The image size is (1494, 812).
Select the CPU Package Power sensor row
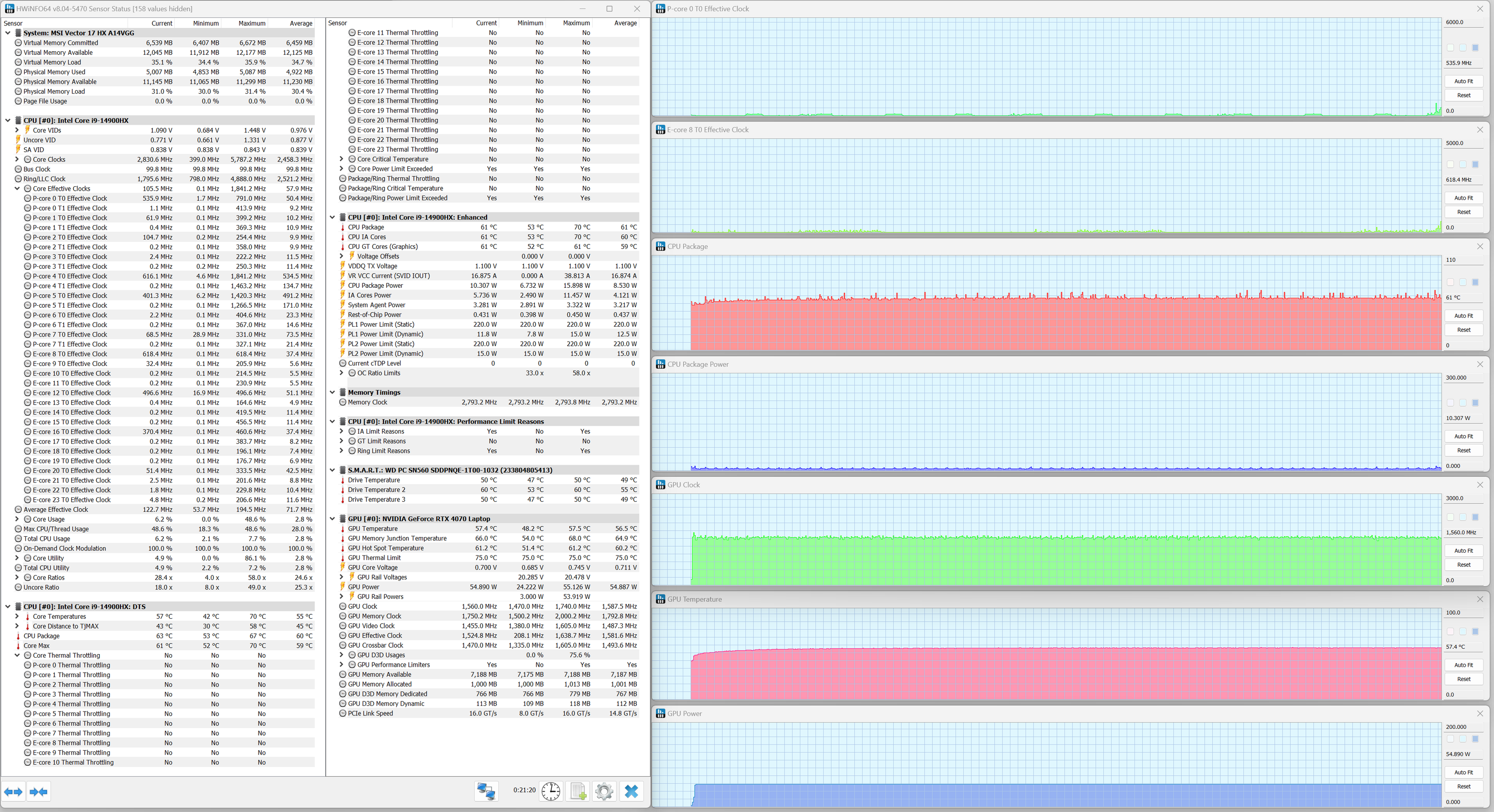pyautogui.click(x=375, y=285)
